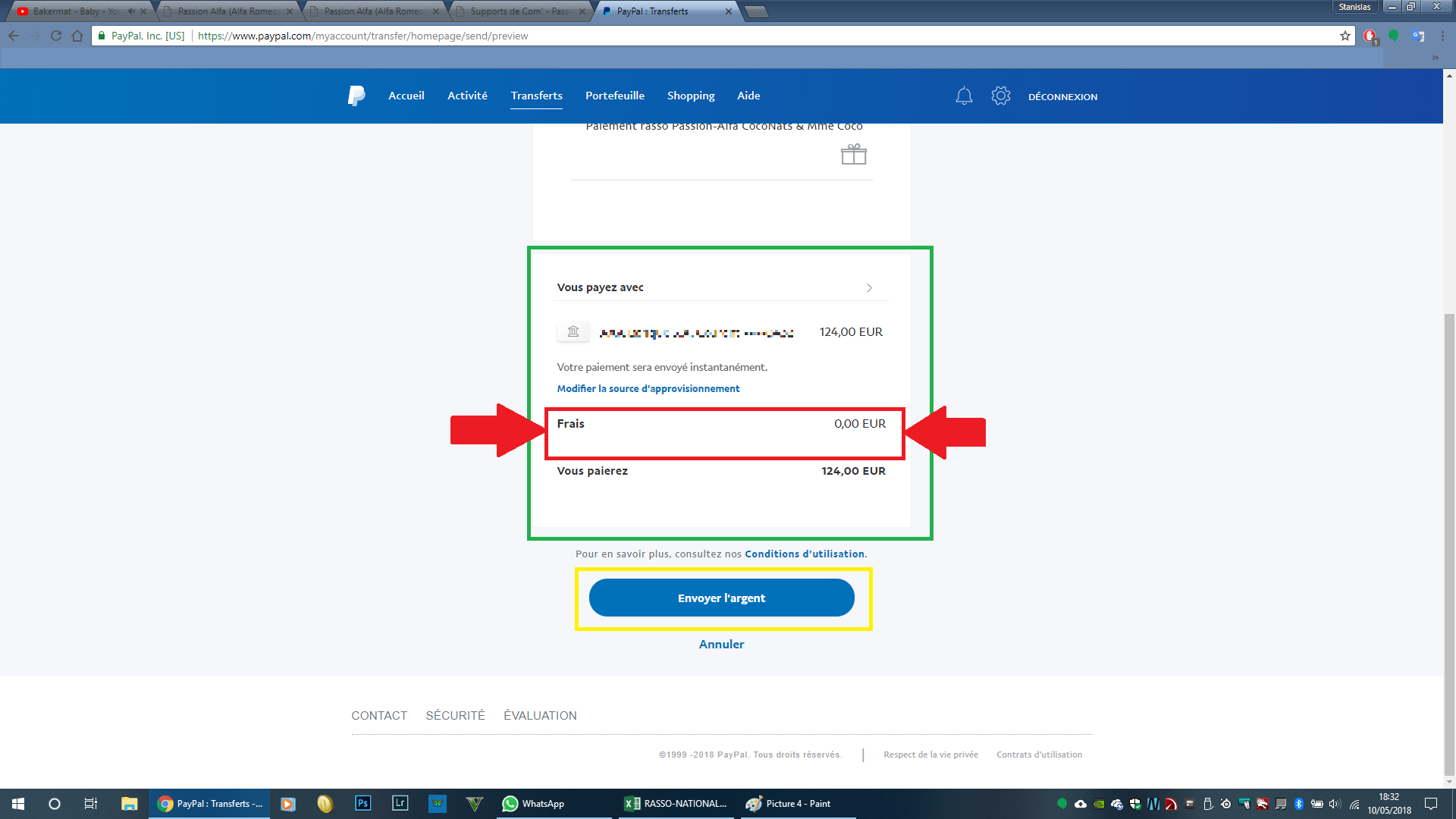Image resolution: width=1456 pixels, height=819 pixels.
Task: Bookmark page with star icon
Action: (x=1345, y=36)
